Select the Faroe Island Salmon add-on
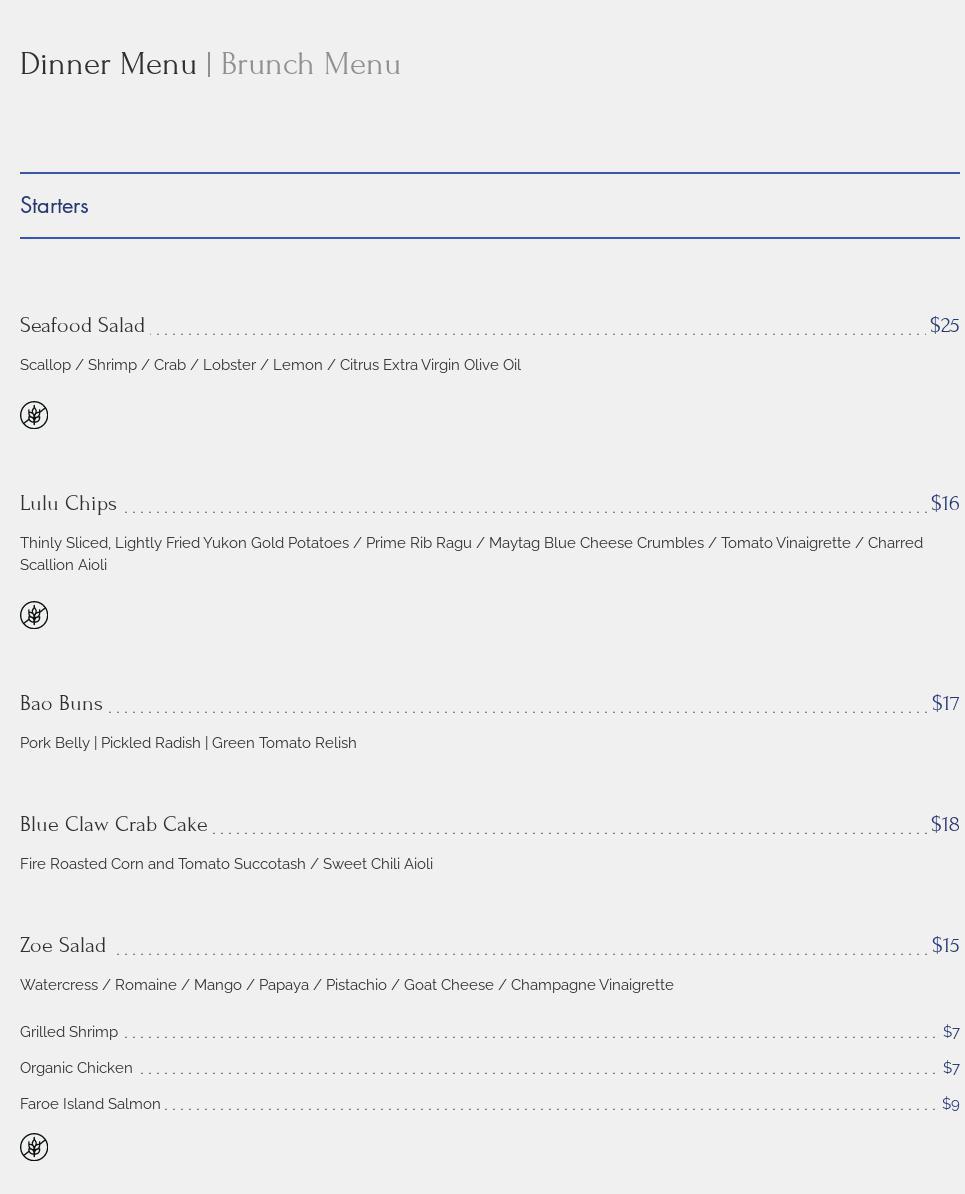Viewport: 965px width, 1194px height. [90, 1104]
